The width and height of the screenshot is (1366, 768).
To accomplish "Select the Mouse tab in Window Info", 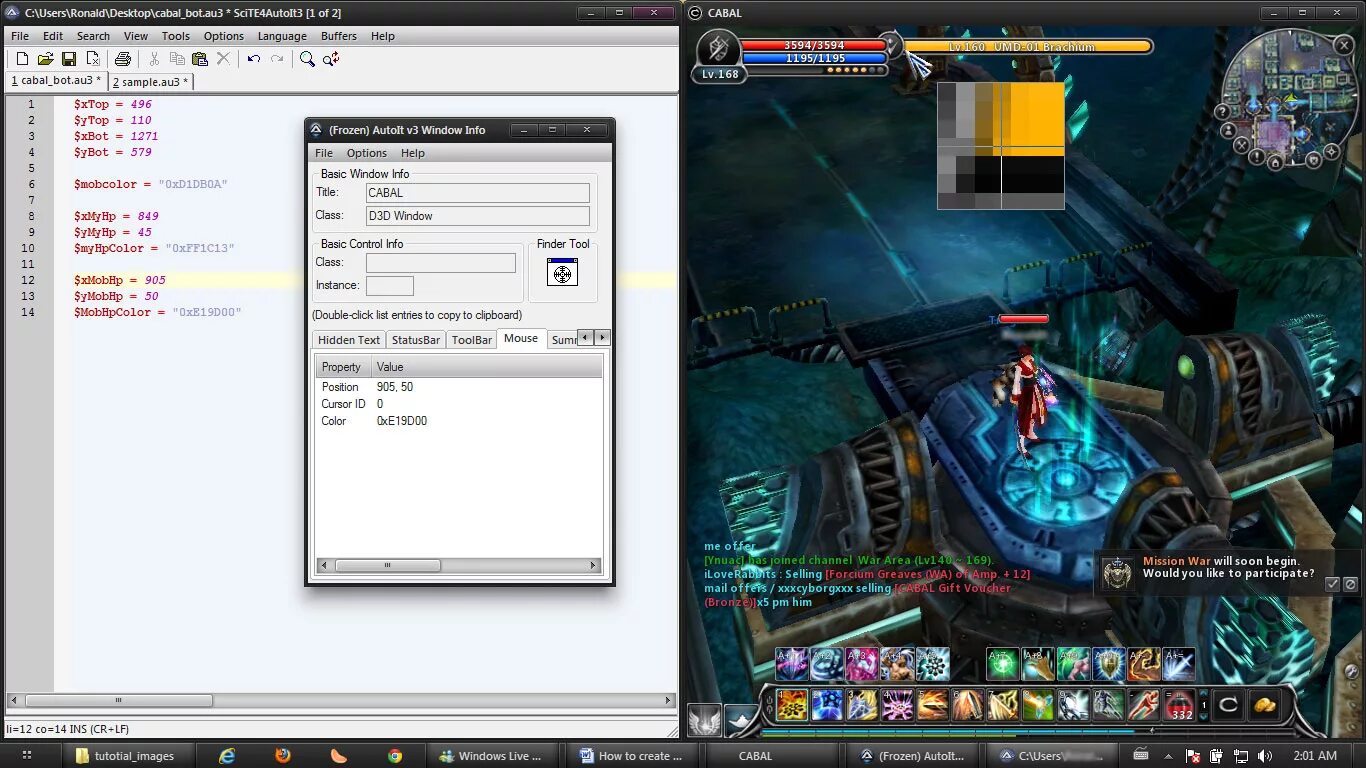I will tap(521, 338).
